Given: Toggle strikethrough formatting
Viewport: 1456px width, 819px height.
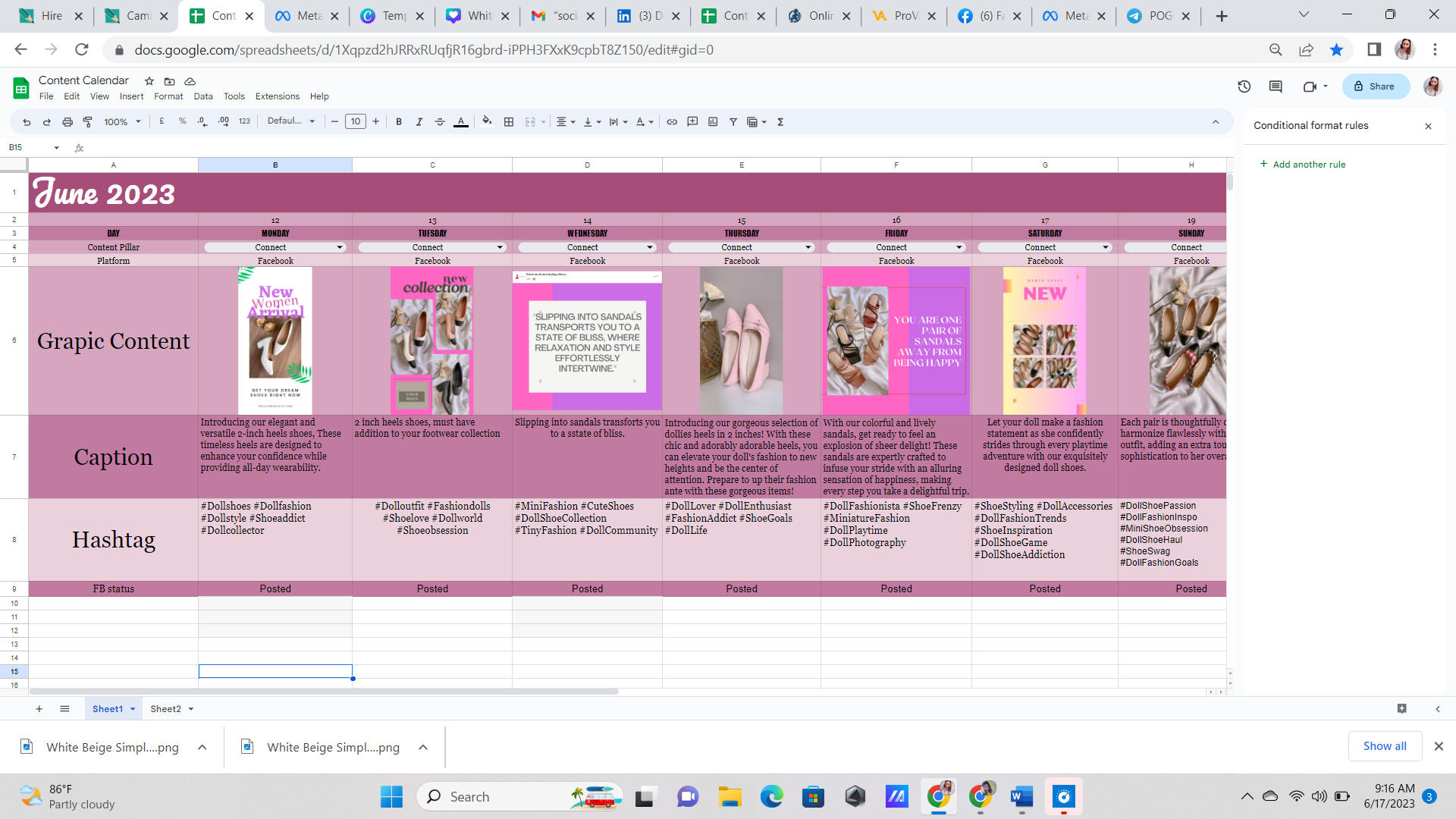Looking at the screenshot, I should pyautogui.click(x=440, y=122).
